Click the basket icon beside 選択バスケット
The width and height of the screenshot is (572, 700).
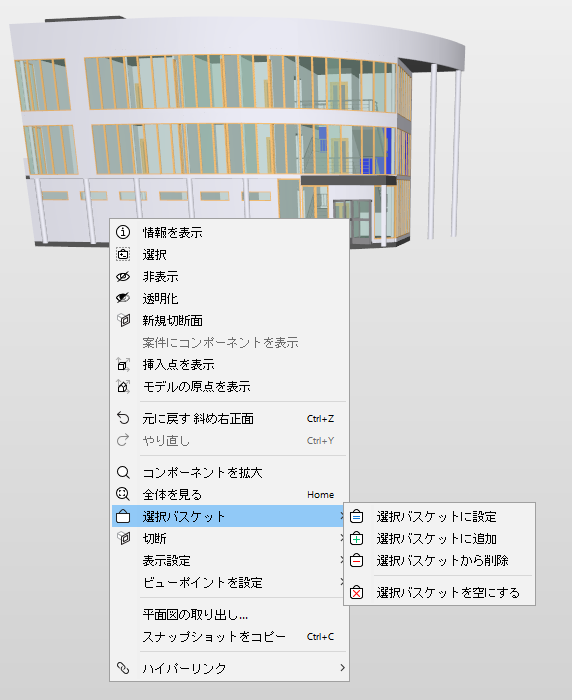coord(123,517)
